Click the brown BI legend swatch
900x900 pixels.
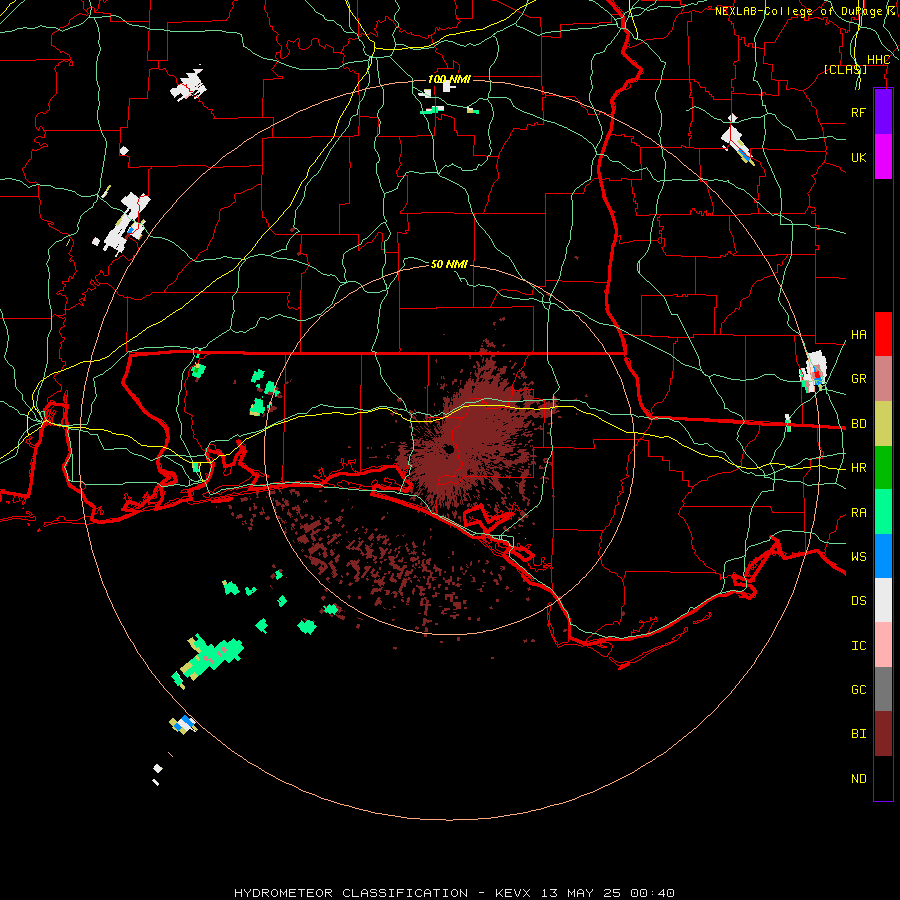coord(883,734)
